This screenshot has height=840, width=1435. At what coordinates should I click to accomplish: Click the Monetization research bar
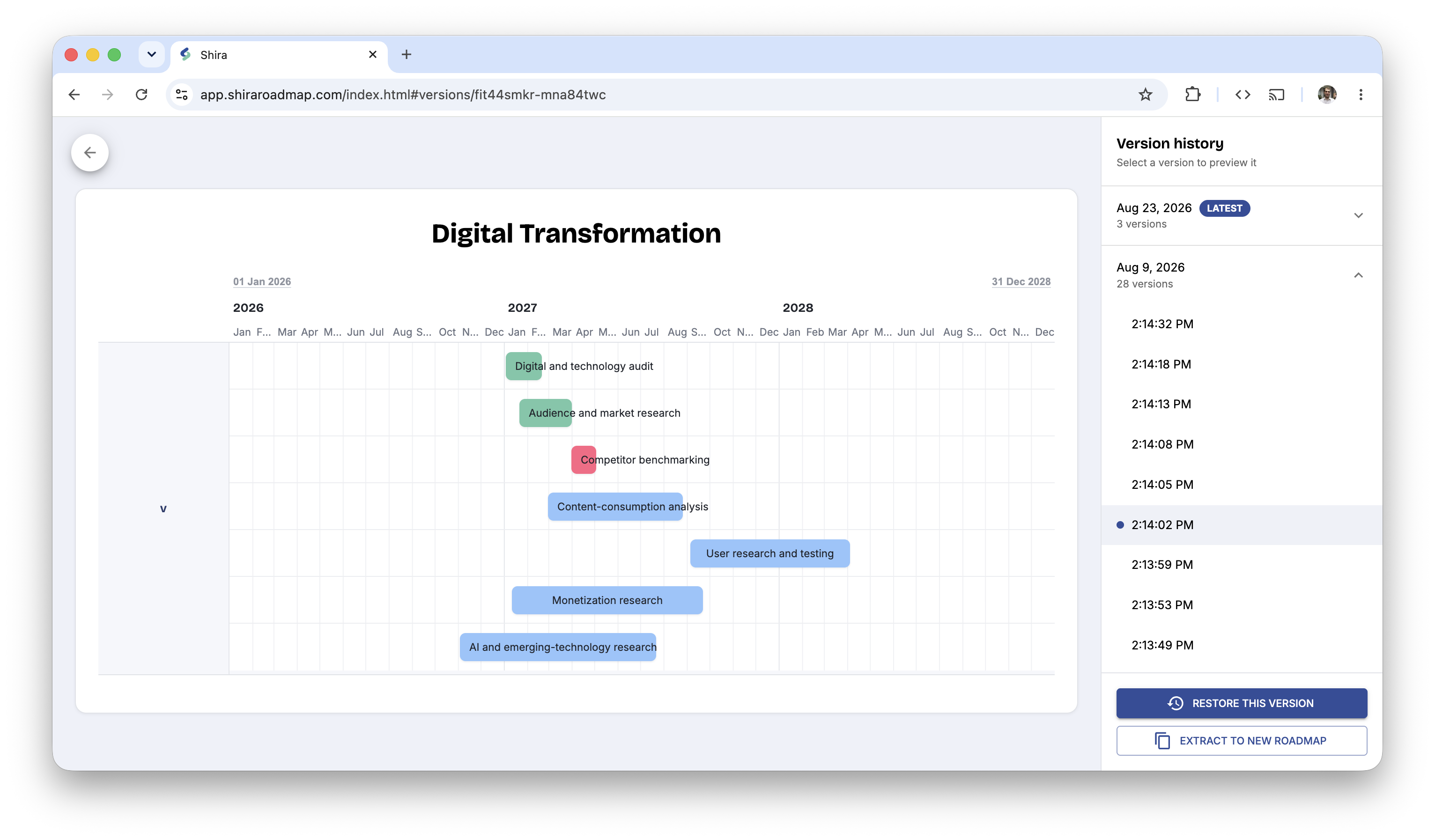(x=607, y=600)
